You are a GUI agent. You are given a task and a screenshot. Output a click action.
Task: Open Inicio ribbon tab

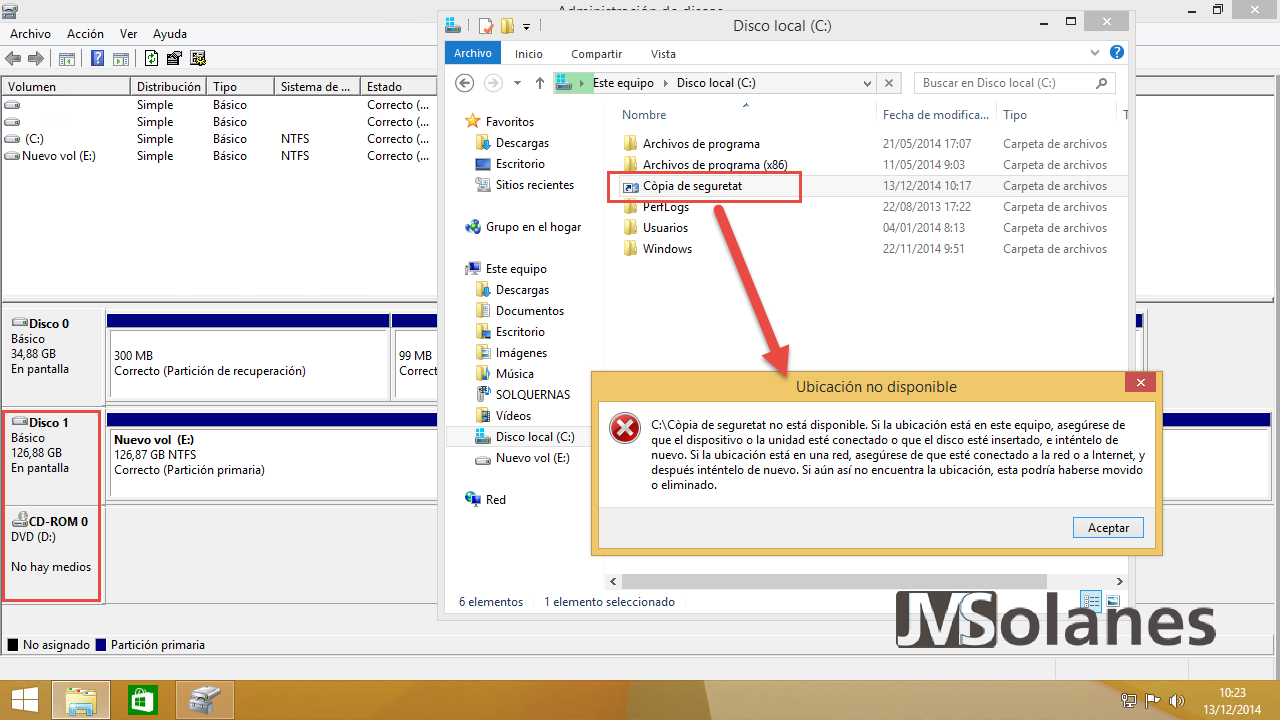[529, 54]
